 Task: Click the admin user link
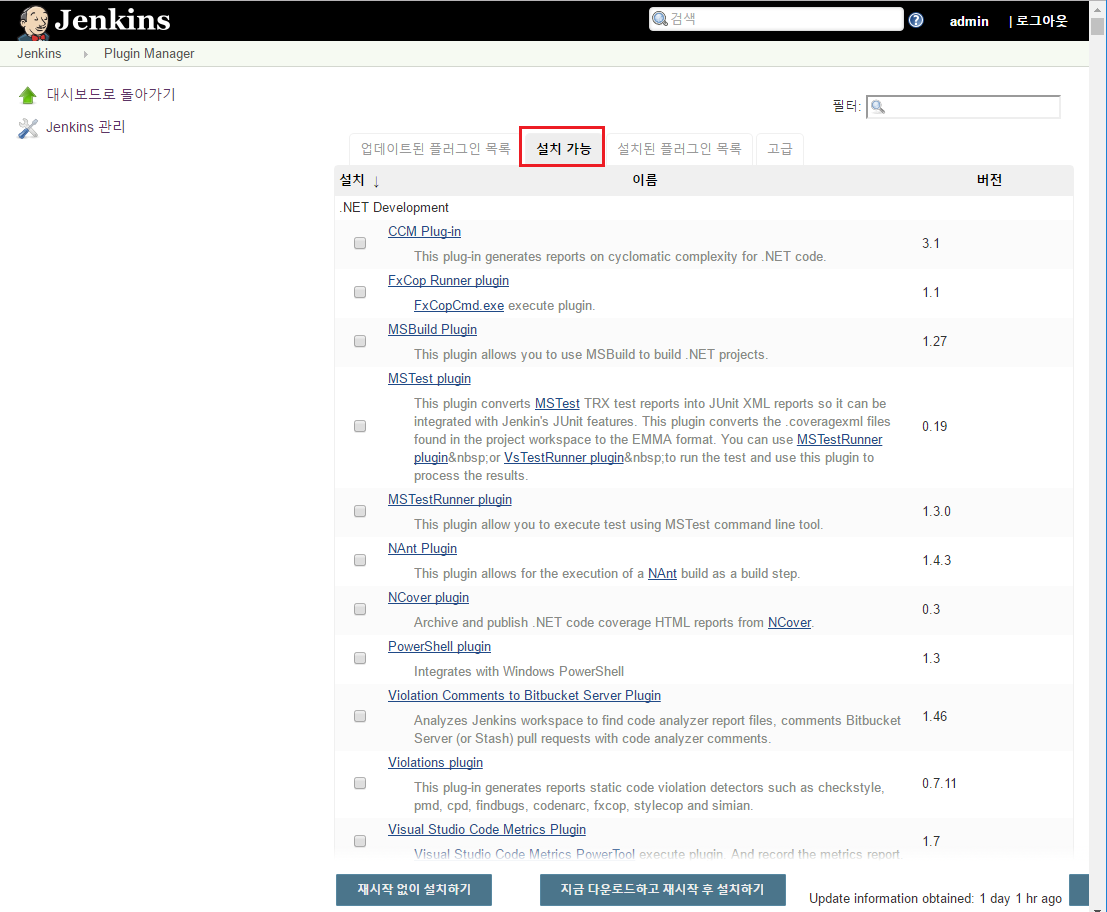[x=969, y=21]
